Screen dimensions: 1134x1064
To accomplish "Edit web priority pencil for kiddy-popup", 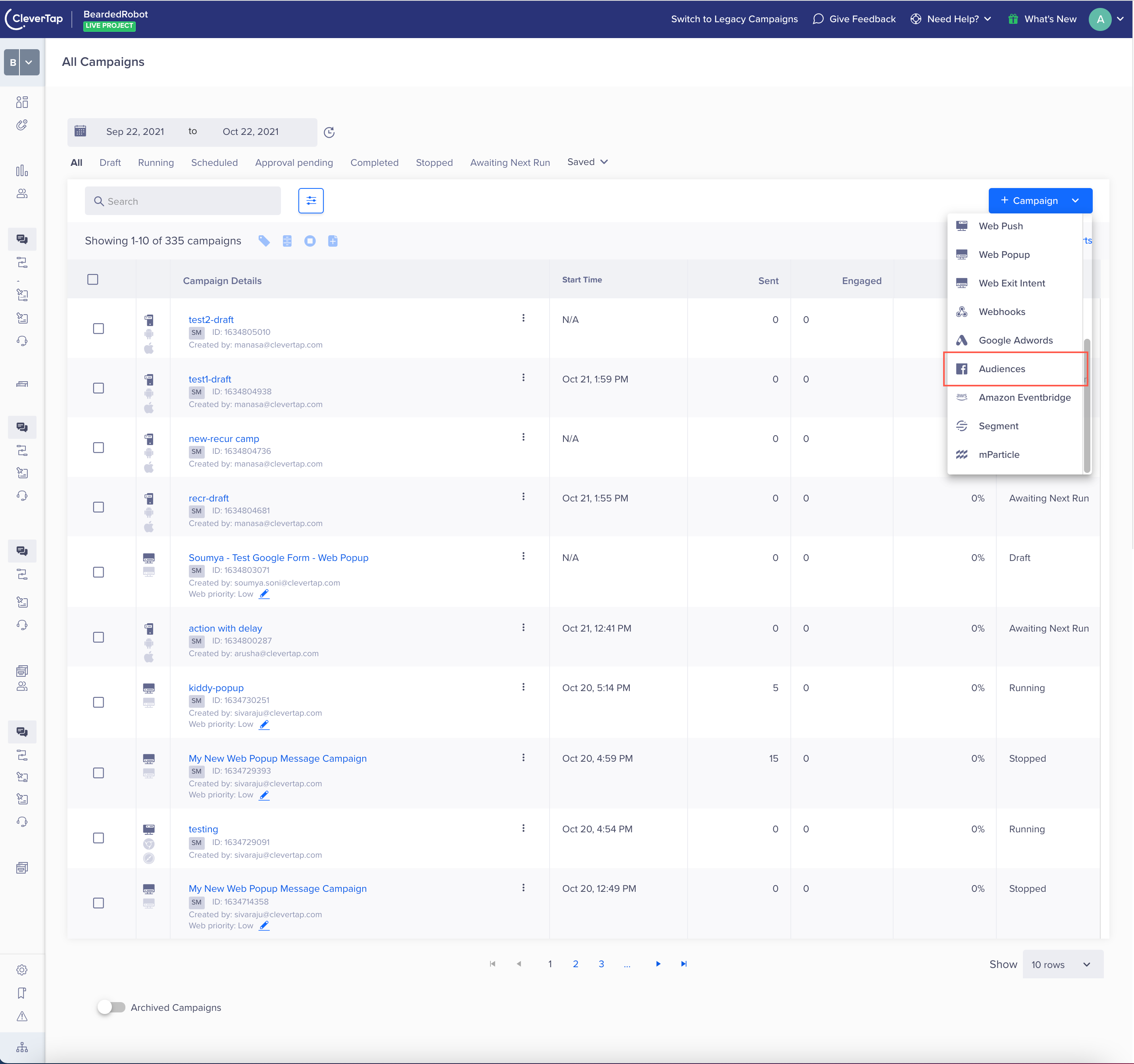I will (x=264, y=724).
